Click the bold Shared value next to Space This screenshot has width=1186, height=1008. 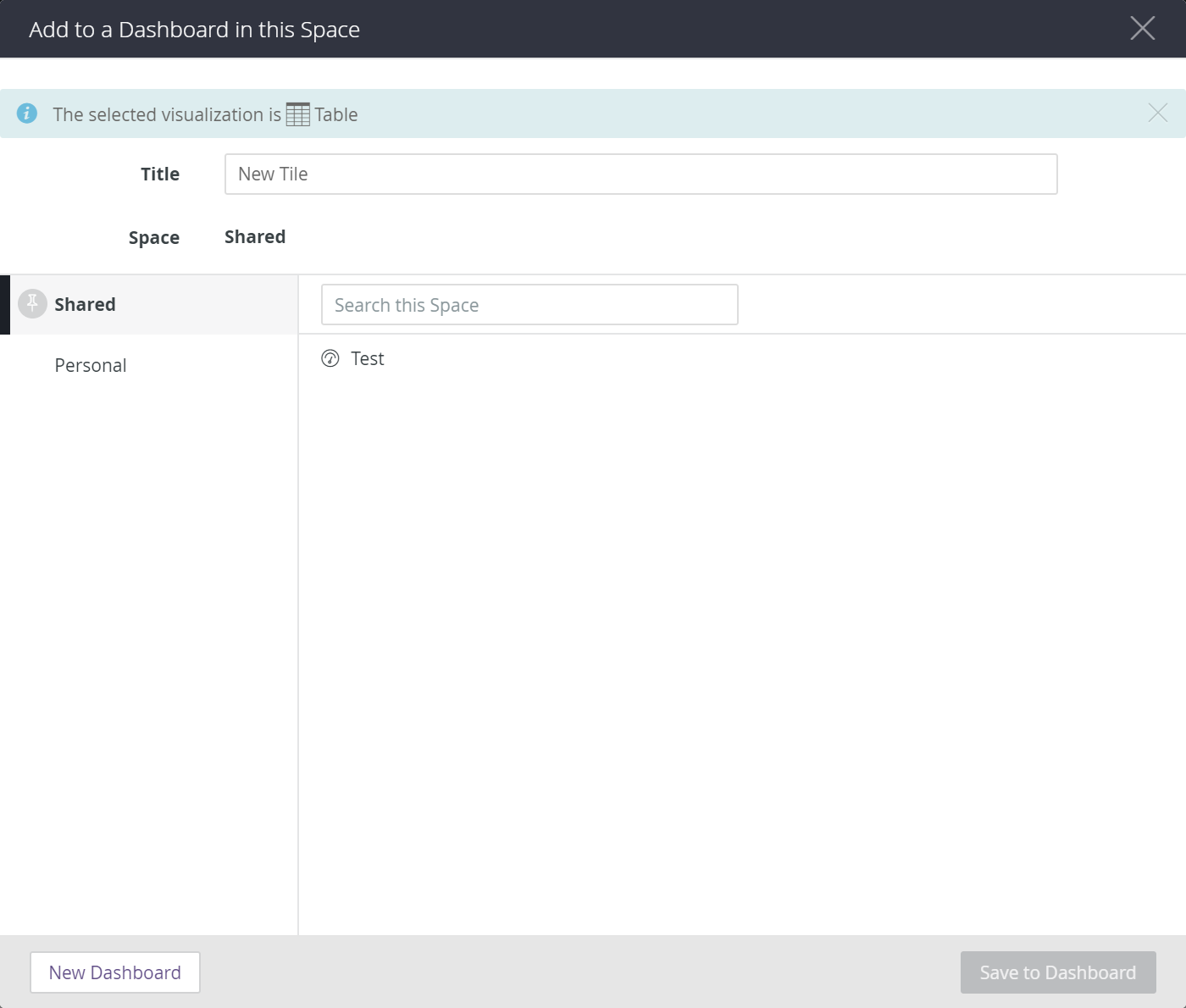255,237
